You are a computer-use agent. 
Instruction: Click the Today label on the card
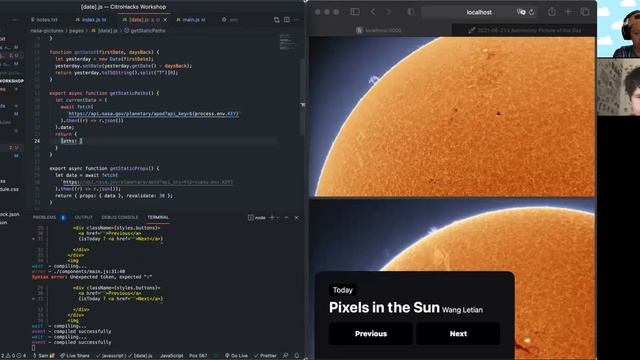pos(342,290)
